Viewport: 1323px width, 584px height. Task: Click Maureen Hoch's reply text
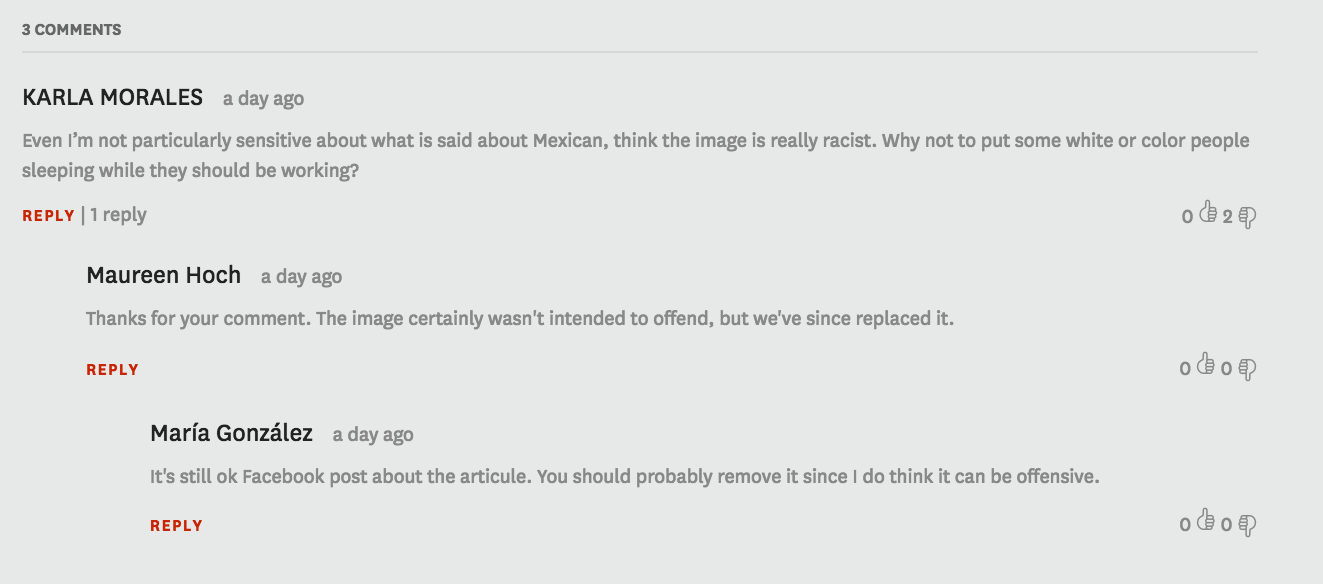point(520,319)
